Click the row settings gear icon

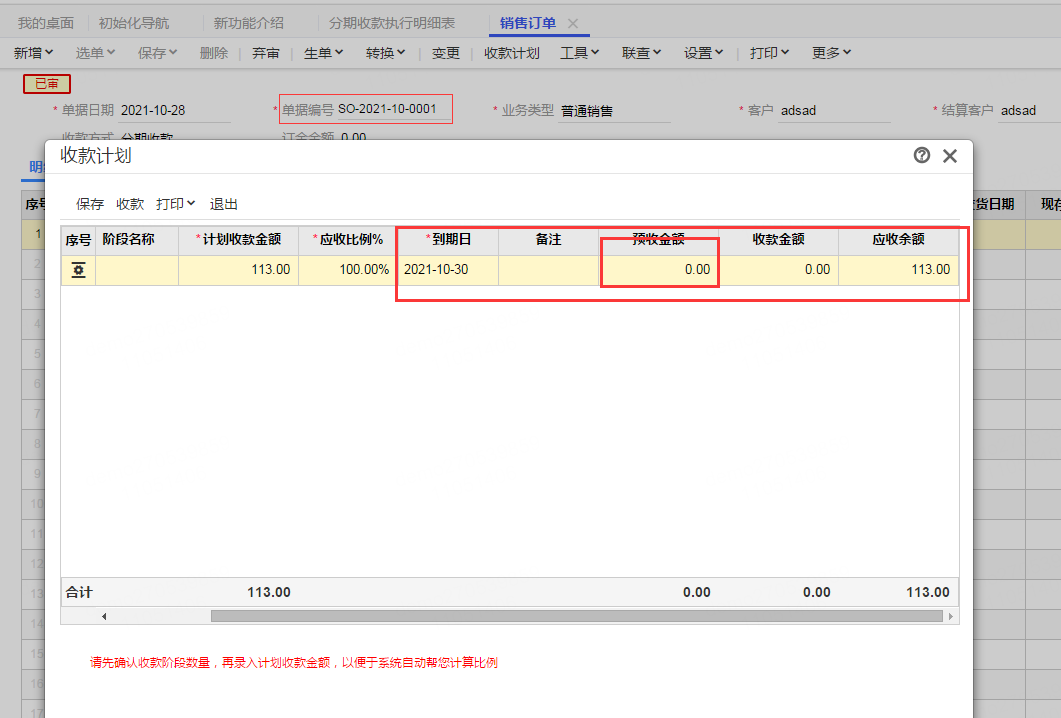pyautogui.click(x=78, y=270)
